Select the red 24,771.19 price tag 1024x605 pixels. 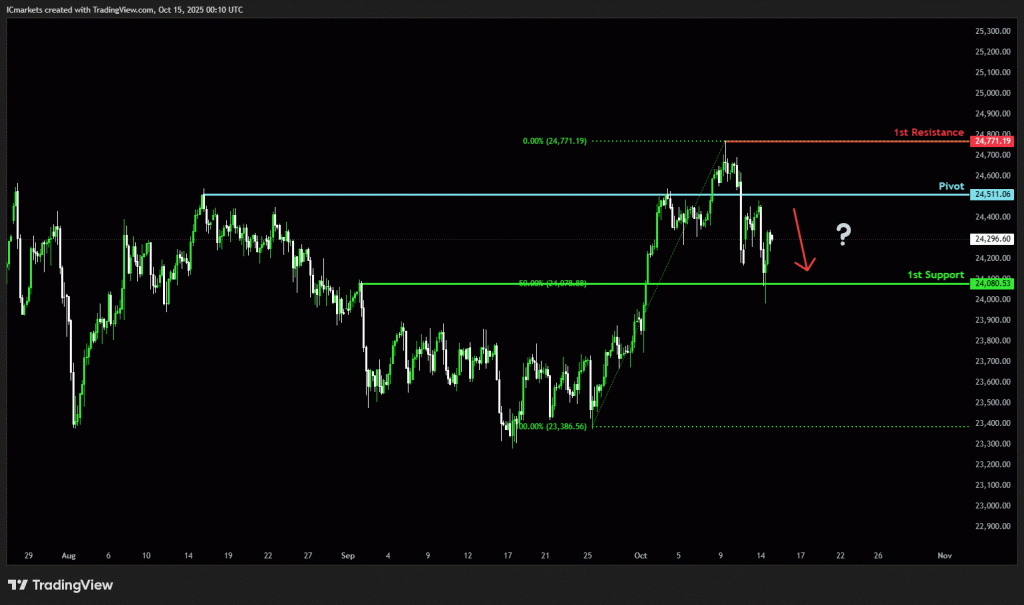tap(992, 142)
